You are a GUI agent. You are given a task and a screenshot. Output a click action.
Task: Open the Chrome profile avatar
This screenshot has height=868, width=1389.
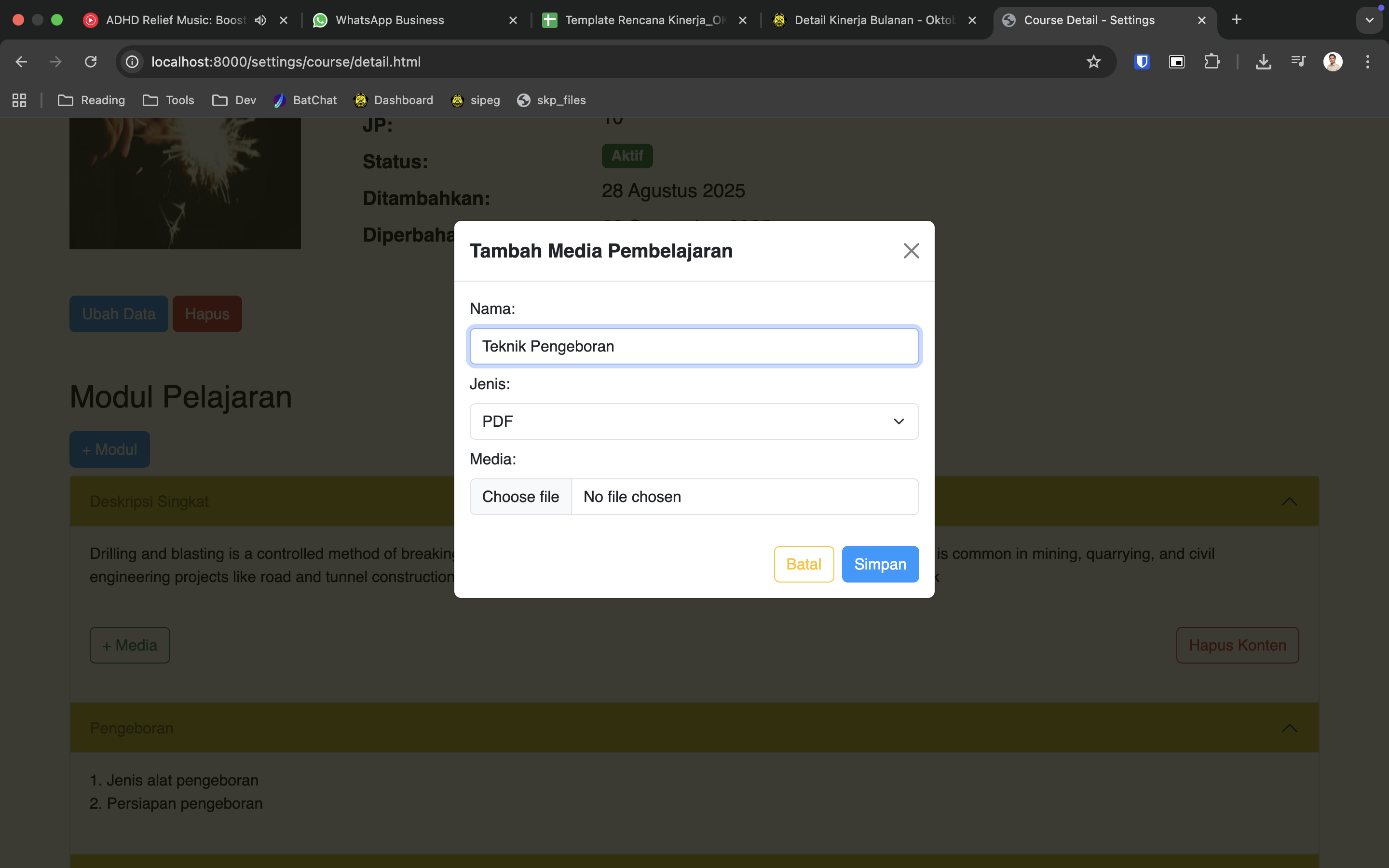[x=1332, y=61]
